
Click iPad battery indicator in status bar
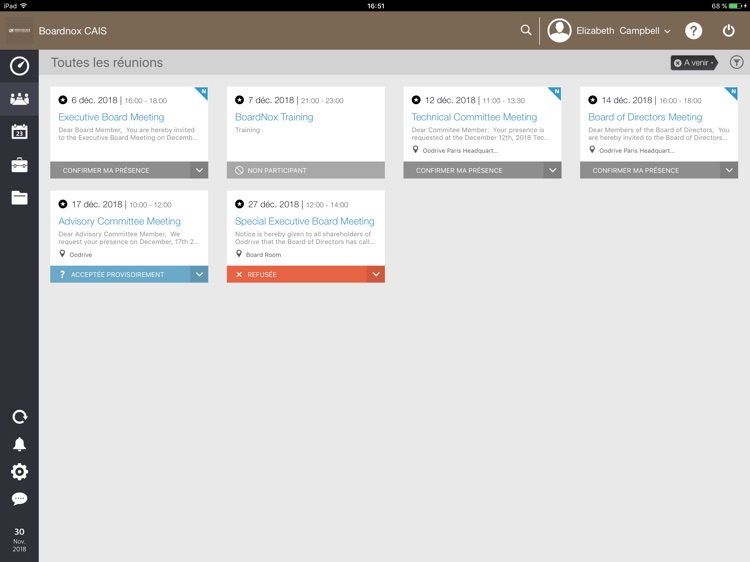point(737,6)
